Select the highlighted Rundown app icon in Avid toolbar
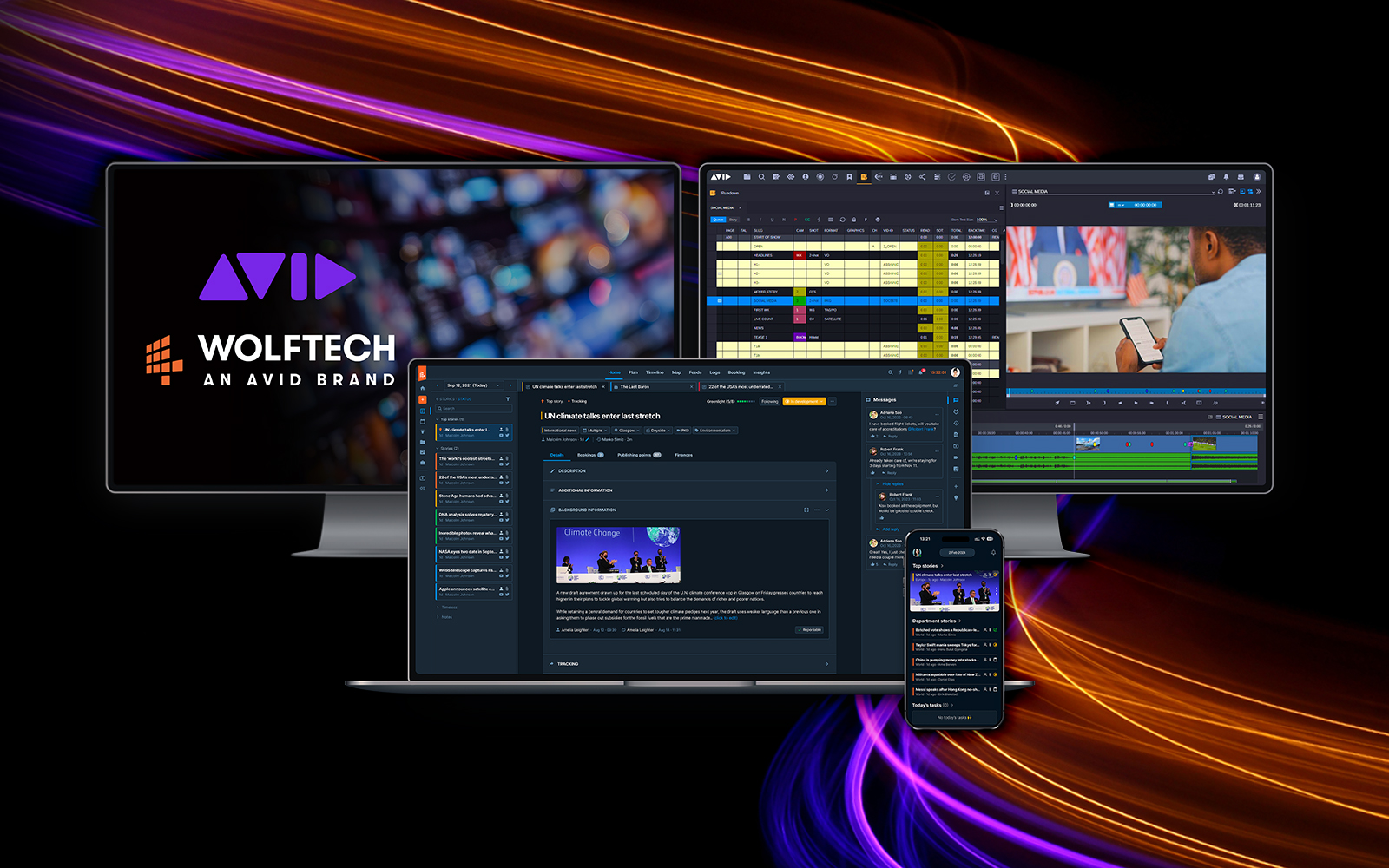Screen dimensions: 1389x868 click(864, 177)
